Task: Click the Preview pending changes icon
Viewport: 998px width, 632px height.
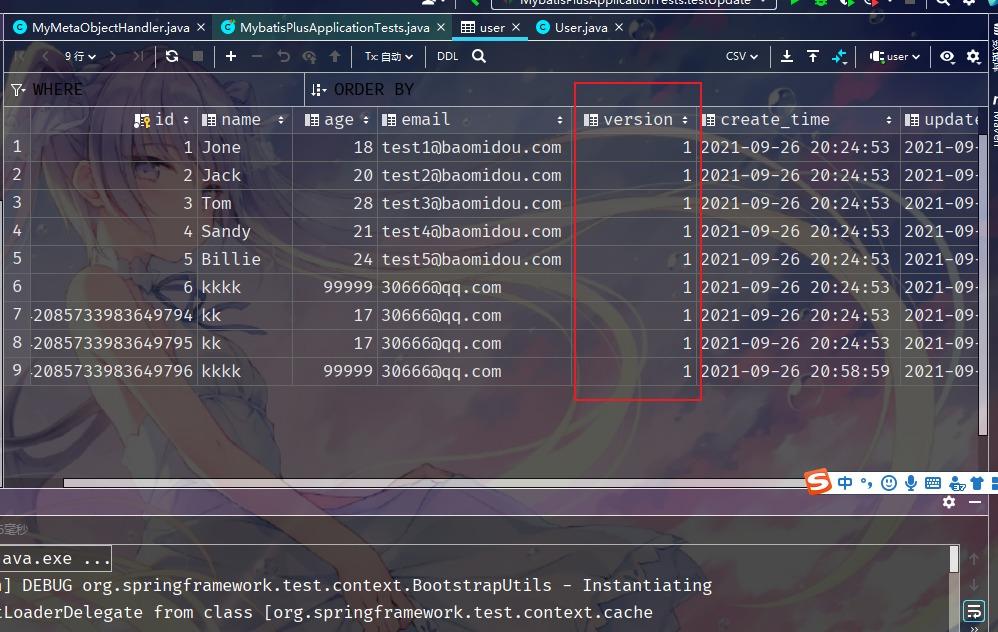Action: tap(309, 57)
